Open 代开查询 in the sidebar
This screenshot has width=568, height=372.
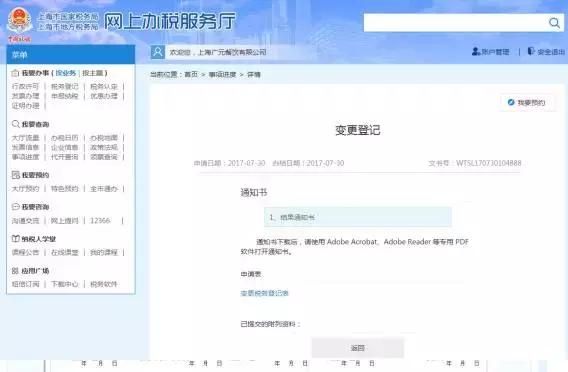click(64, 157)
